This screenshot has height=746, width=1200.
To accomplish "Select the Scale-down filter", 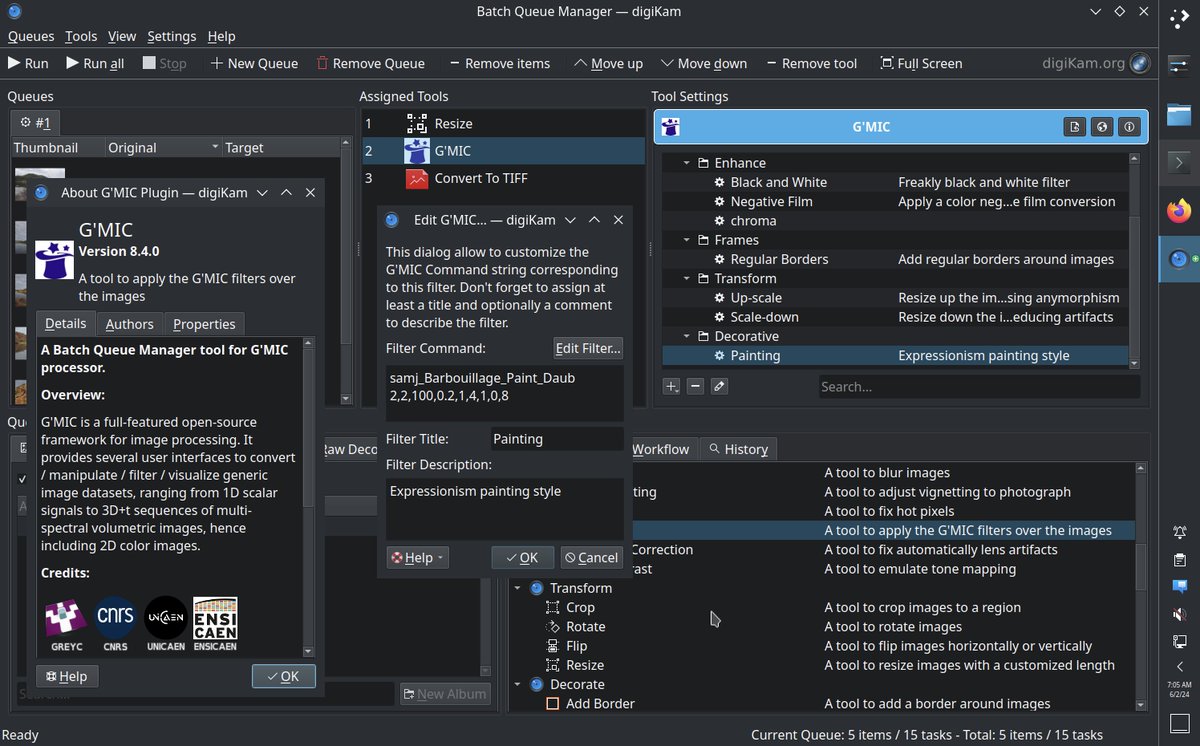I will pyautogui.click(x=764, y=317).
